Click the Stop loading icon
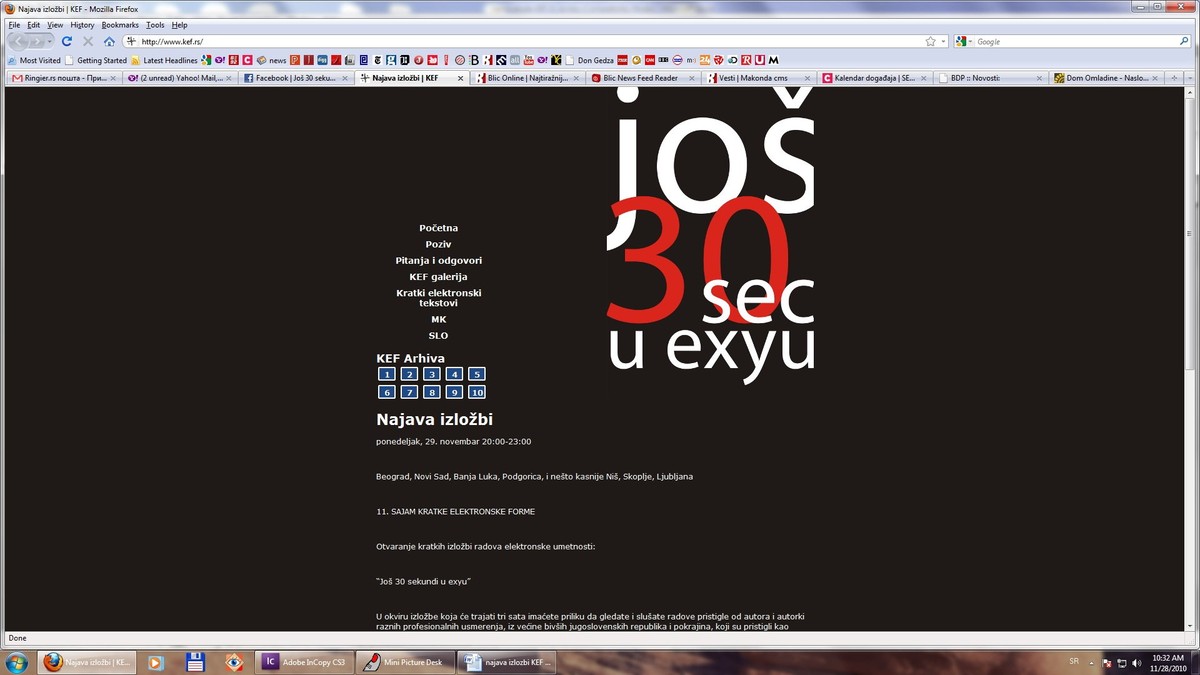 point(88,41)
